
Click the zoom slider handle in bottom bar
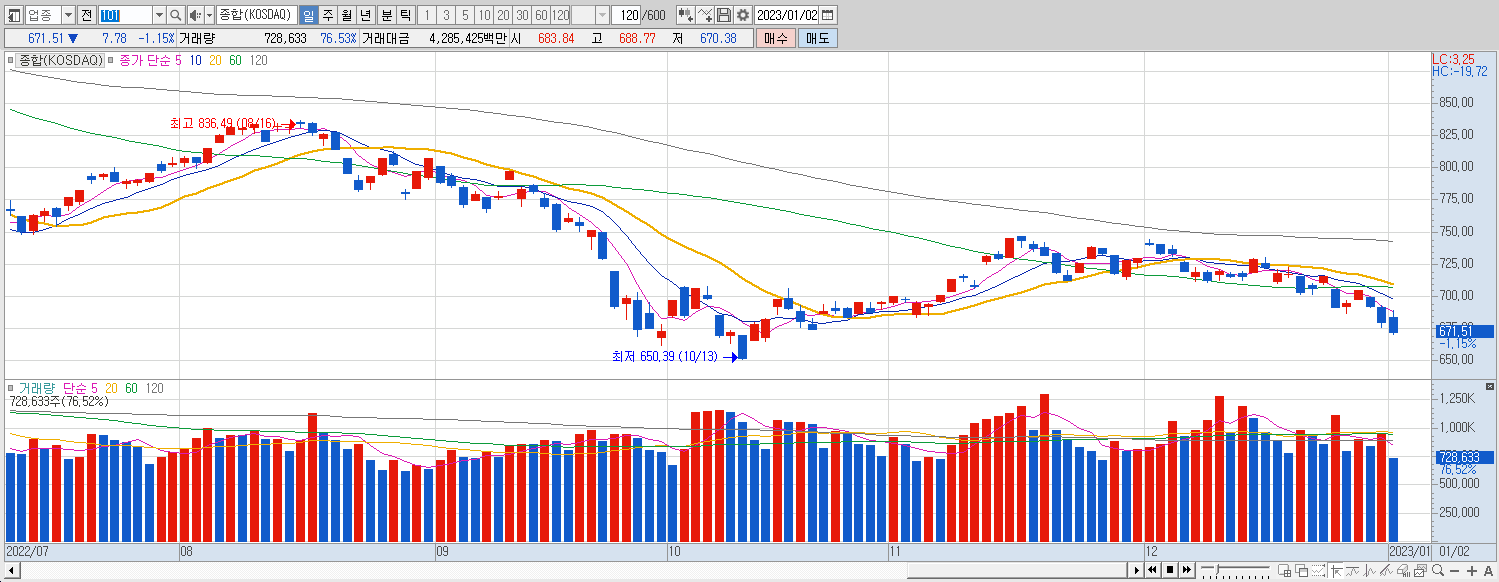[x=1217, y=570]
